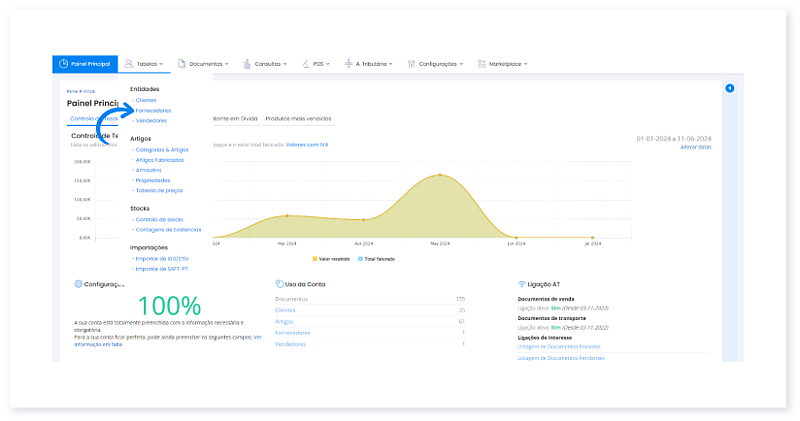Expand the Consultas dropdown menu
800x421 pixels.
tap(269, 64)
